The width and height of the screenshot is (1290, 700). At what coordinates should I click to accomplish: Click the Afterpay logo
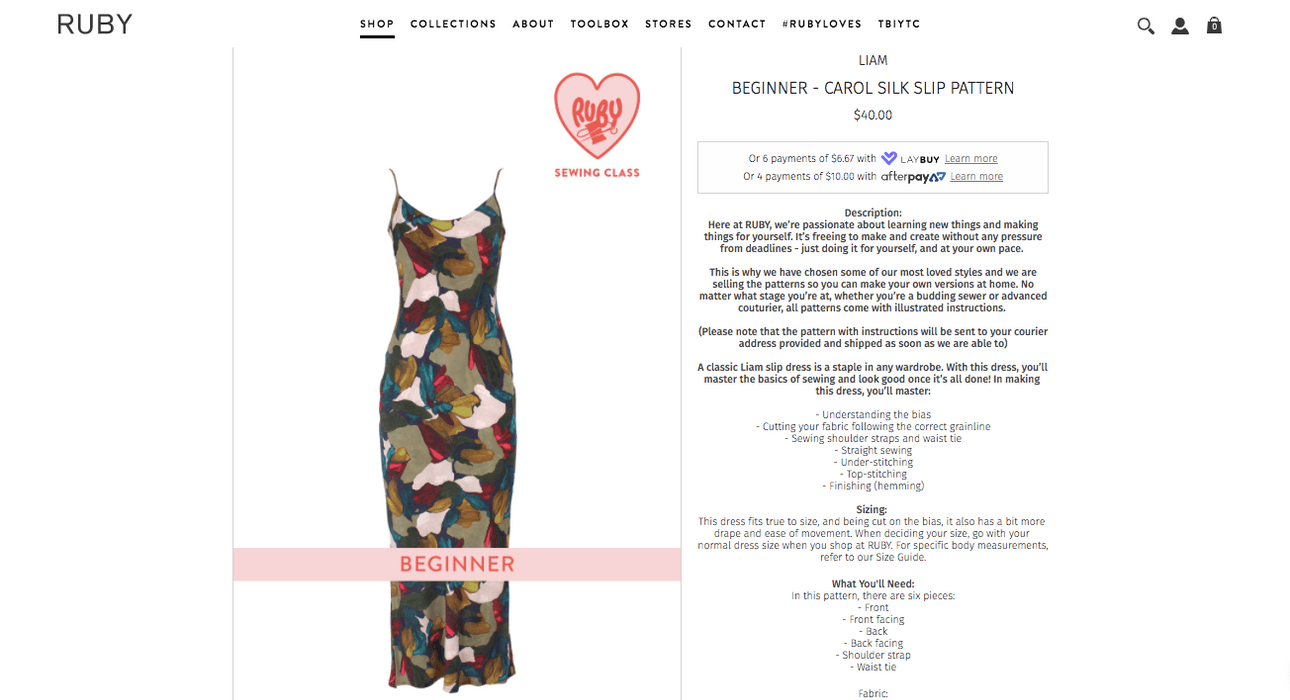913,177
